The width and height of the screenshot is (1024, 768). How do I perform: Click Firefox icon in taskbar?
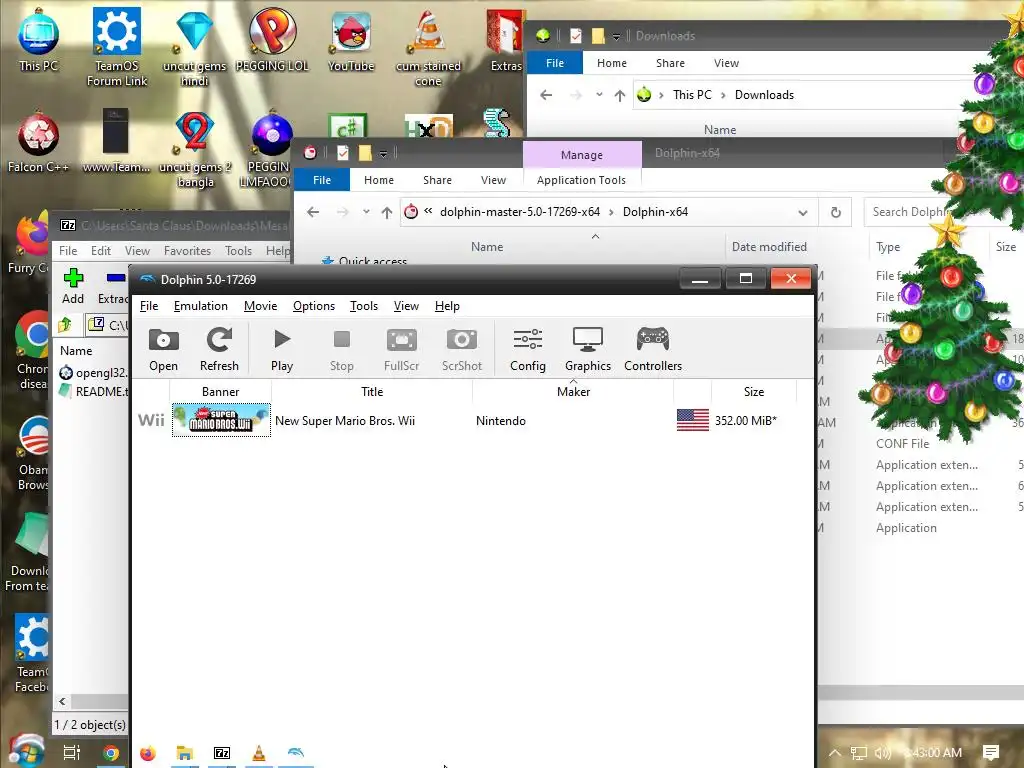click(148, 754)
